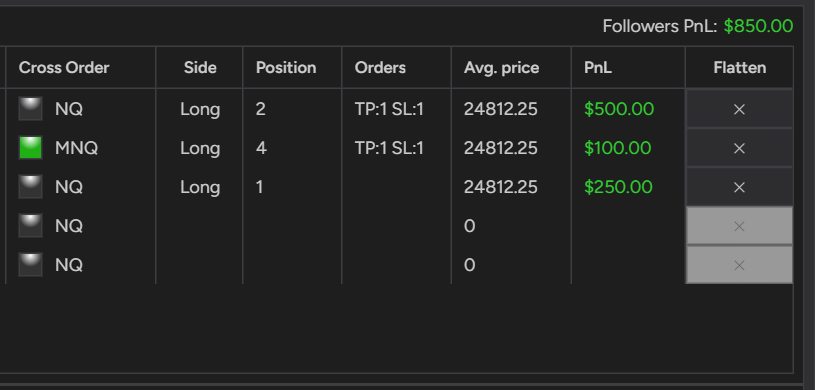Toggle cross order for the NQ Long 2 row
The width and height of the screenshot is (815, 390).
(31, 109)
